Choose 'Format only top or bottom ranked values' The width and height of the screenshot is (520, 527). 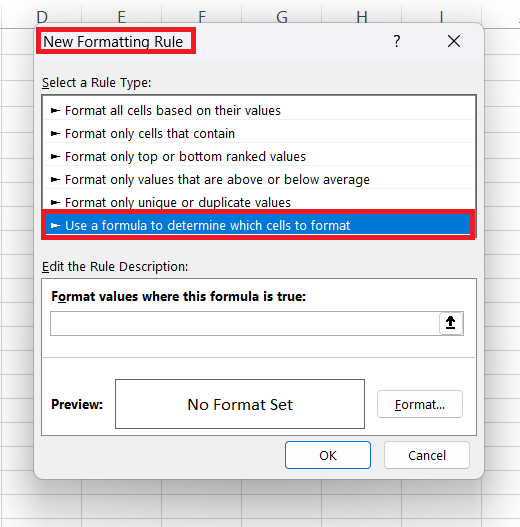point(259,156)
